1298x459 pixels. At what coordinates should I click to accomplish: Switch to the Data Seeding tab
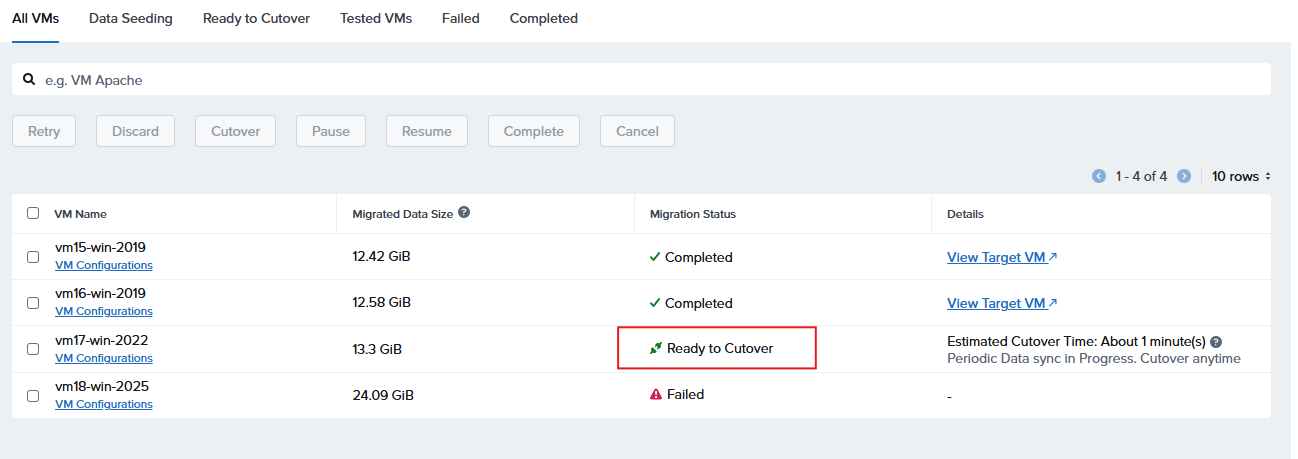click(130, 18)
